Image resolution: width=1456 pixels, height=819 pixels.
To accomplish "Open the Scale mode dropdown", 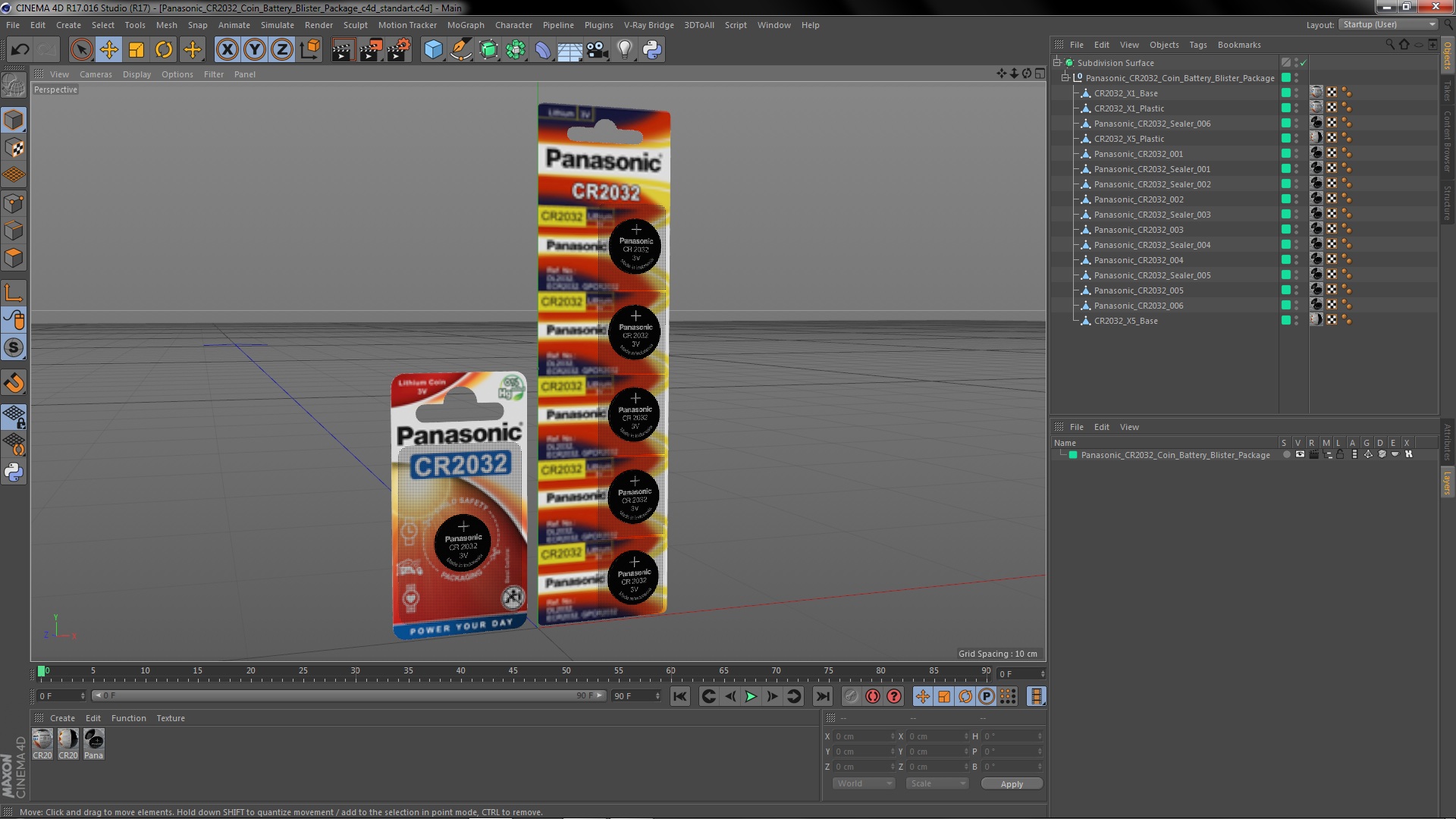I will tap(937, 784).
